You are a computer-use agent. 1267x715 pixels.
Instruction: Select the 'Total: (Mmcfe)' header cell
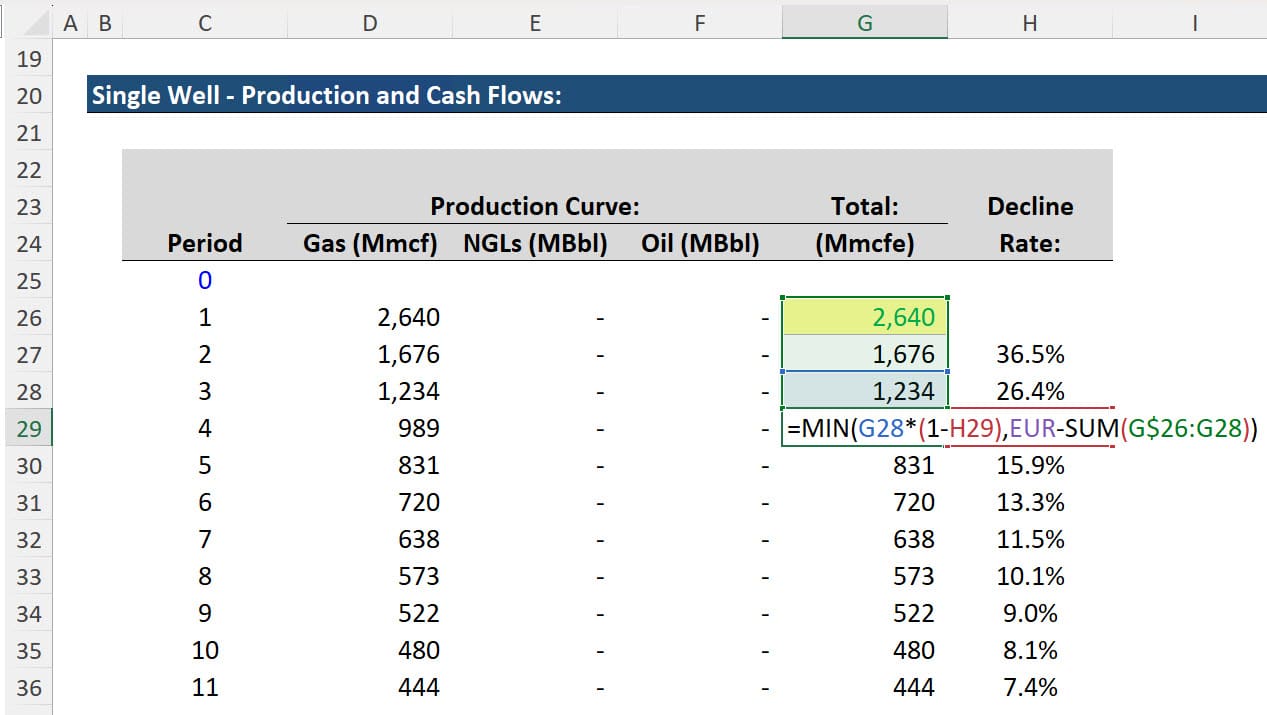coord(864,243)
